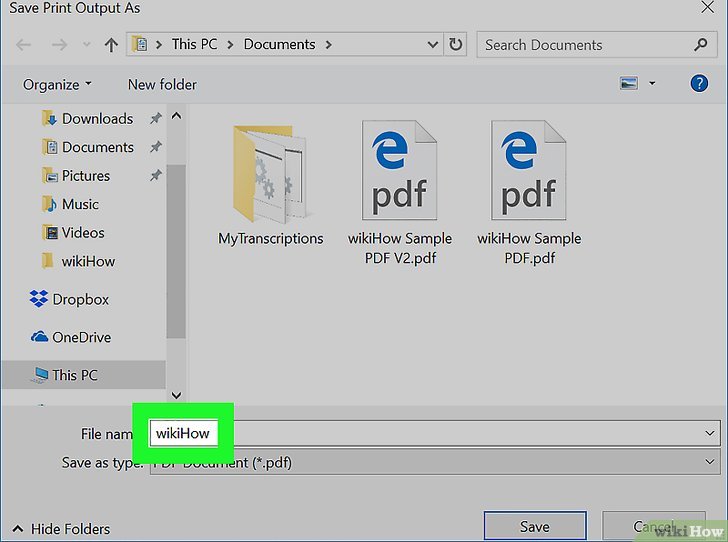
Task: Click the folder icon in address bar
Action: click(x=140, y=45)
